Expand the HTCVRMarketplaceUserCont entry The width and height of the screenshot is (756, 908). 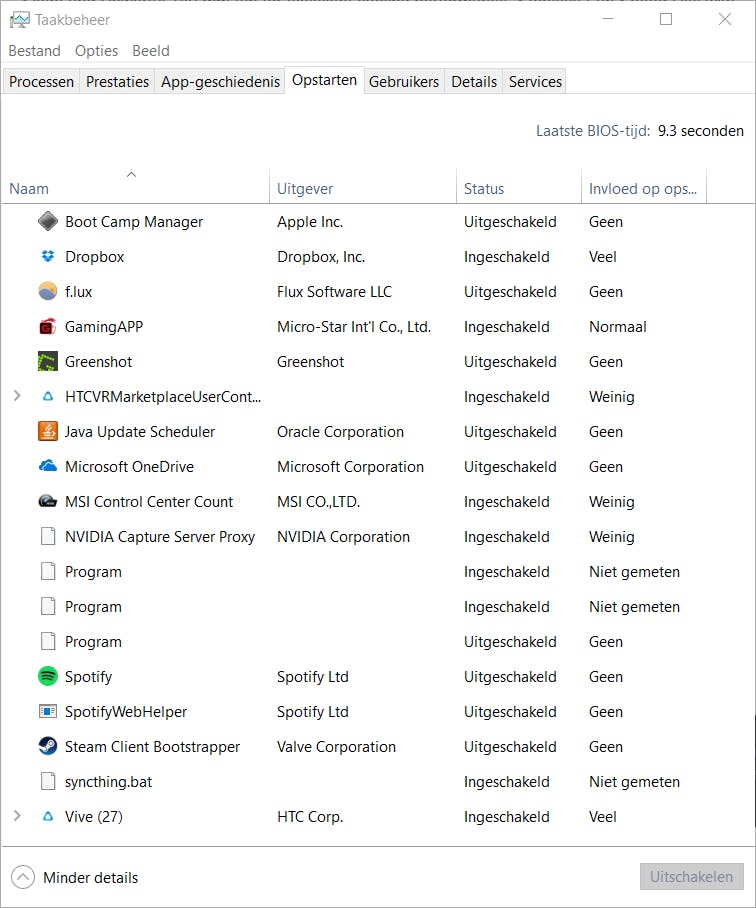coord(17,397)
